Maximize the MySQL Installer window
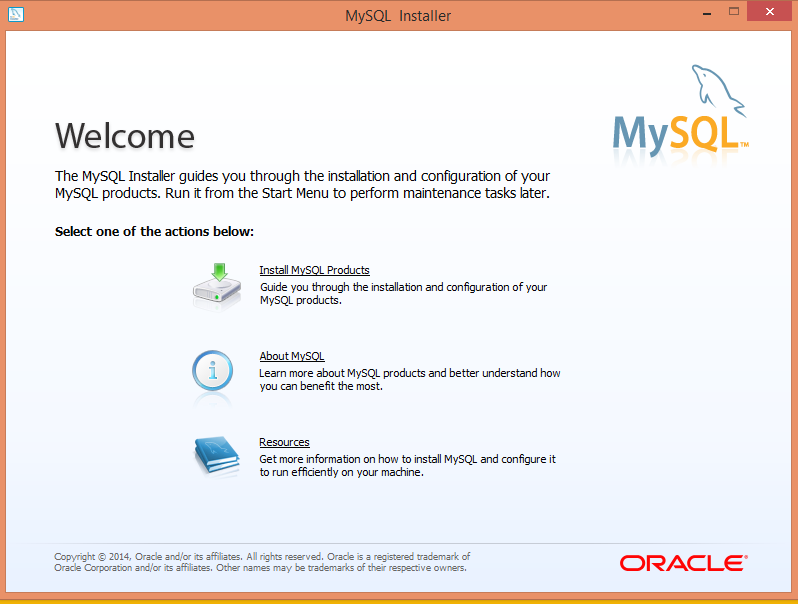 click(x=733, y=12)
